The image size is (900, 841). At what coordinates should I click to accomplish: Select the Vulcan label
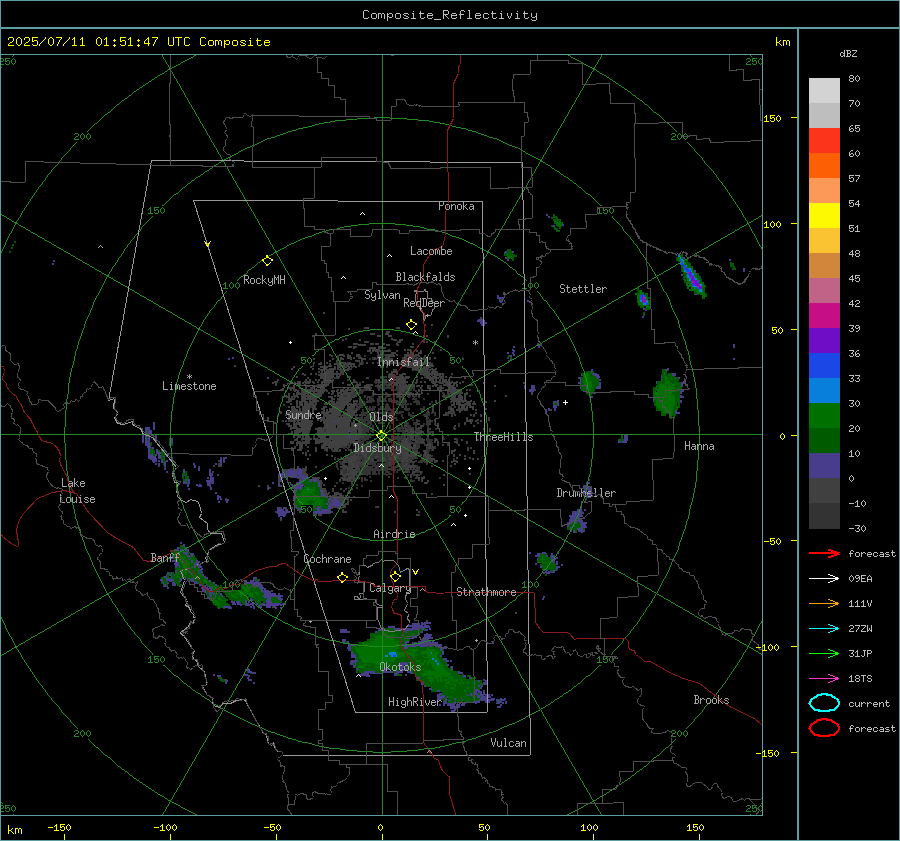point(509,743)
